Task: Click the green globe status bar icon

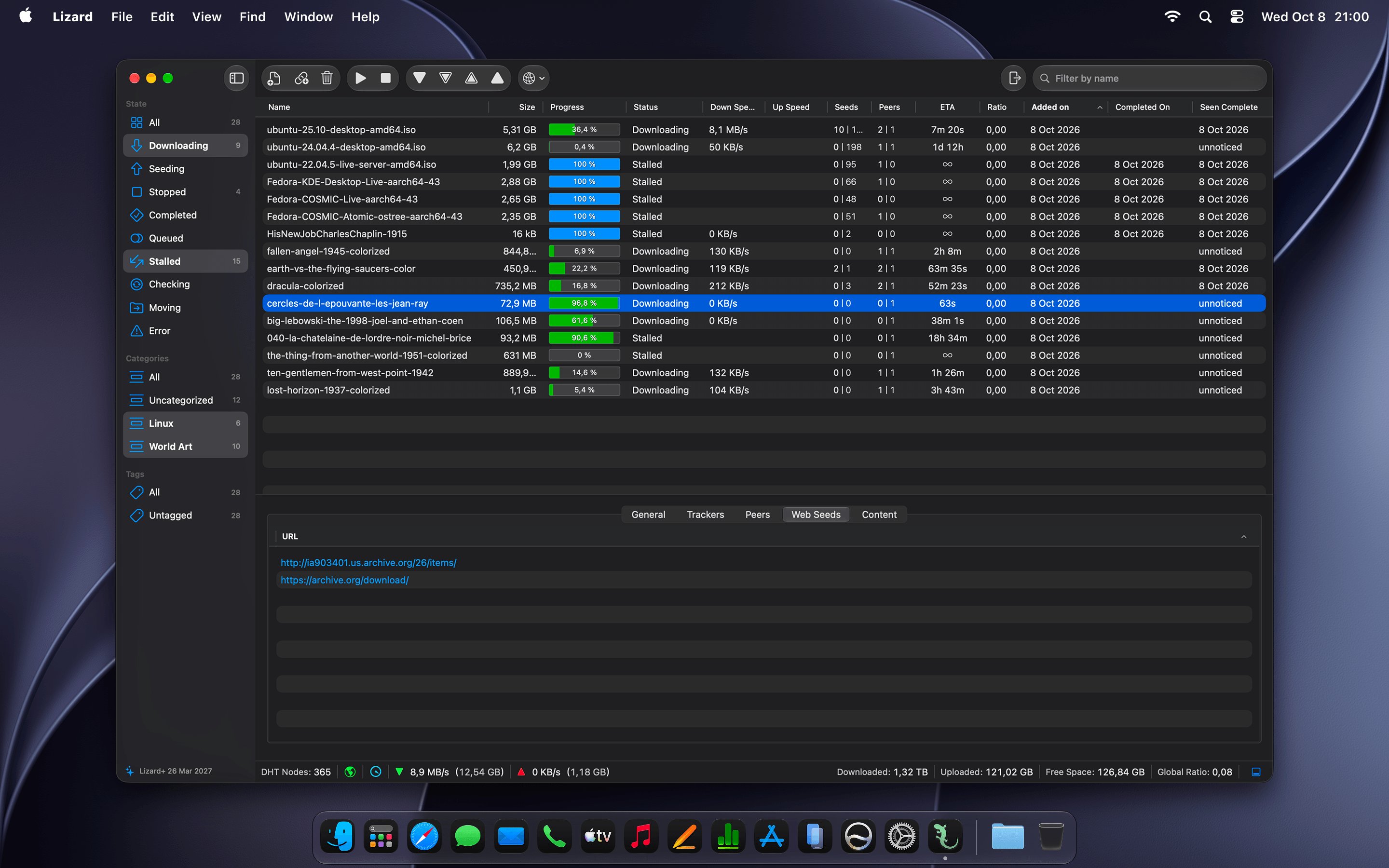Action: point(350,772)
